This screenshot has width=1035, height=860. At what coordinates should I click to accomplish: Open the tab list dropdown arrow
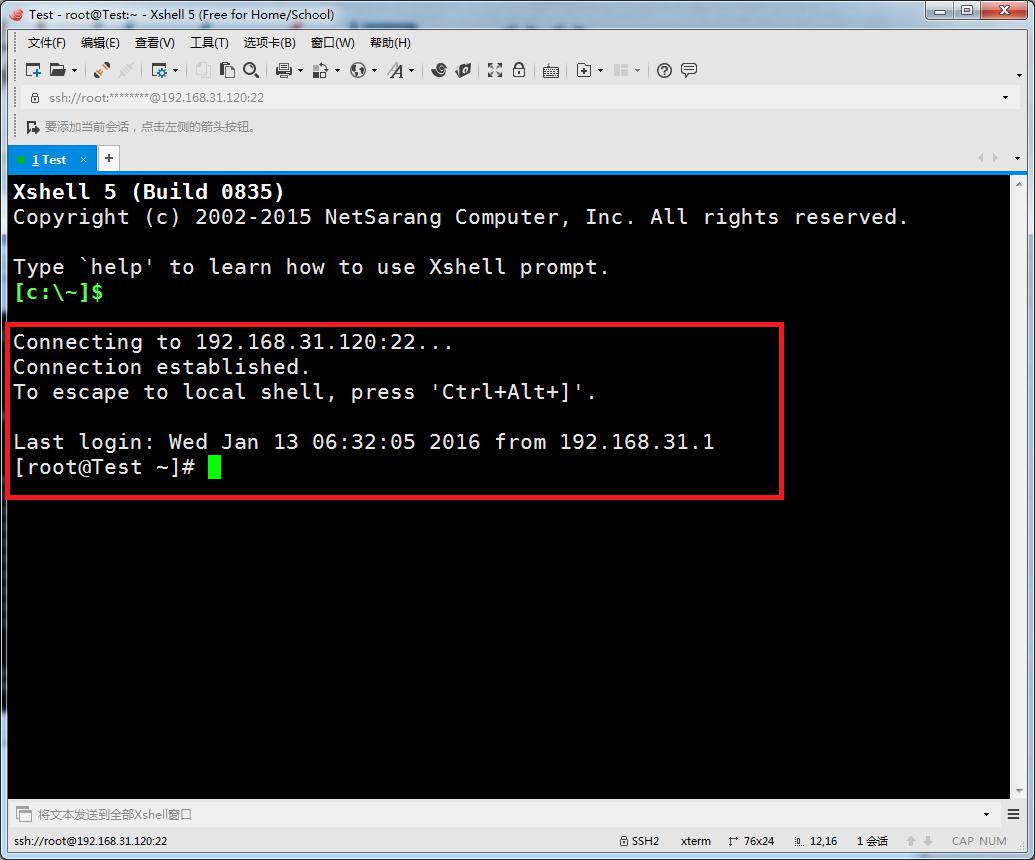[1017, 158]
